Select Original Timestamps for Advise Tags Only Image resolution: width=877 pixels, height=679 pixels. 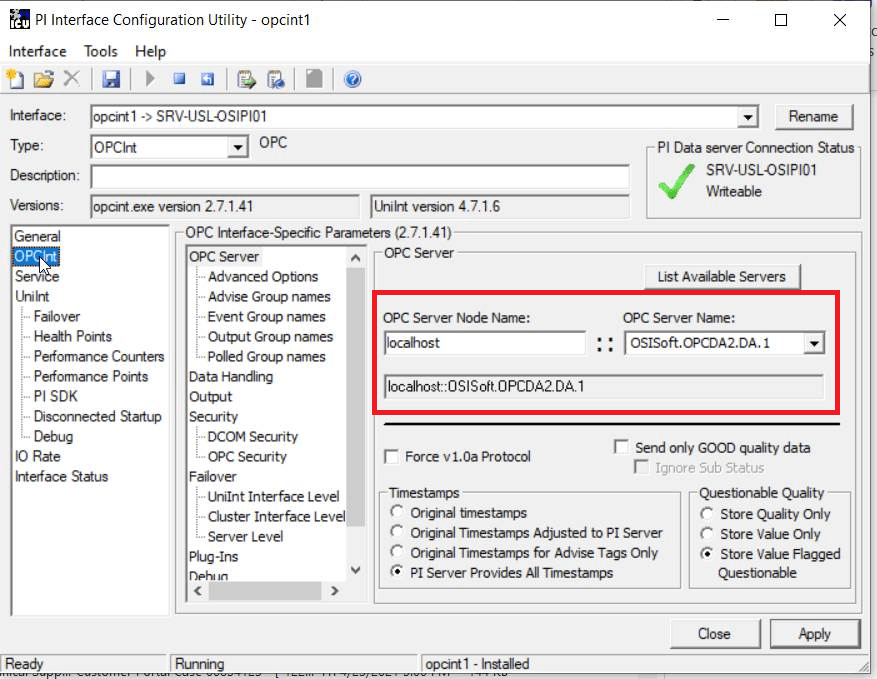tap(397, 551)
